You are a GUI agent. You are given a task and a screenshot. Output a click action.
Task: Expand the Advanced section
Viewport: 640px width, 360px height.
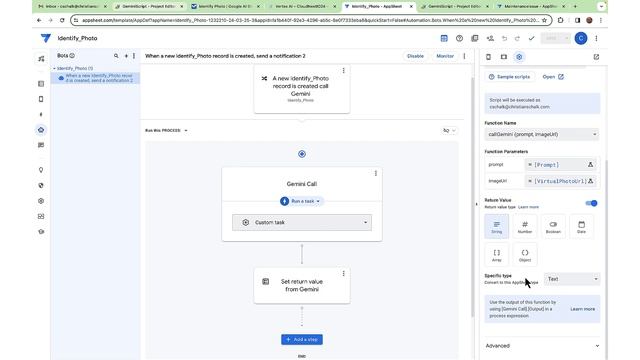tap(542, 346)
